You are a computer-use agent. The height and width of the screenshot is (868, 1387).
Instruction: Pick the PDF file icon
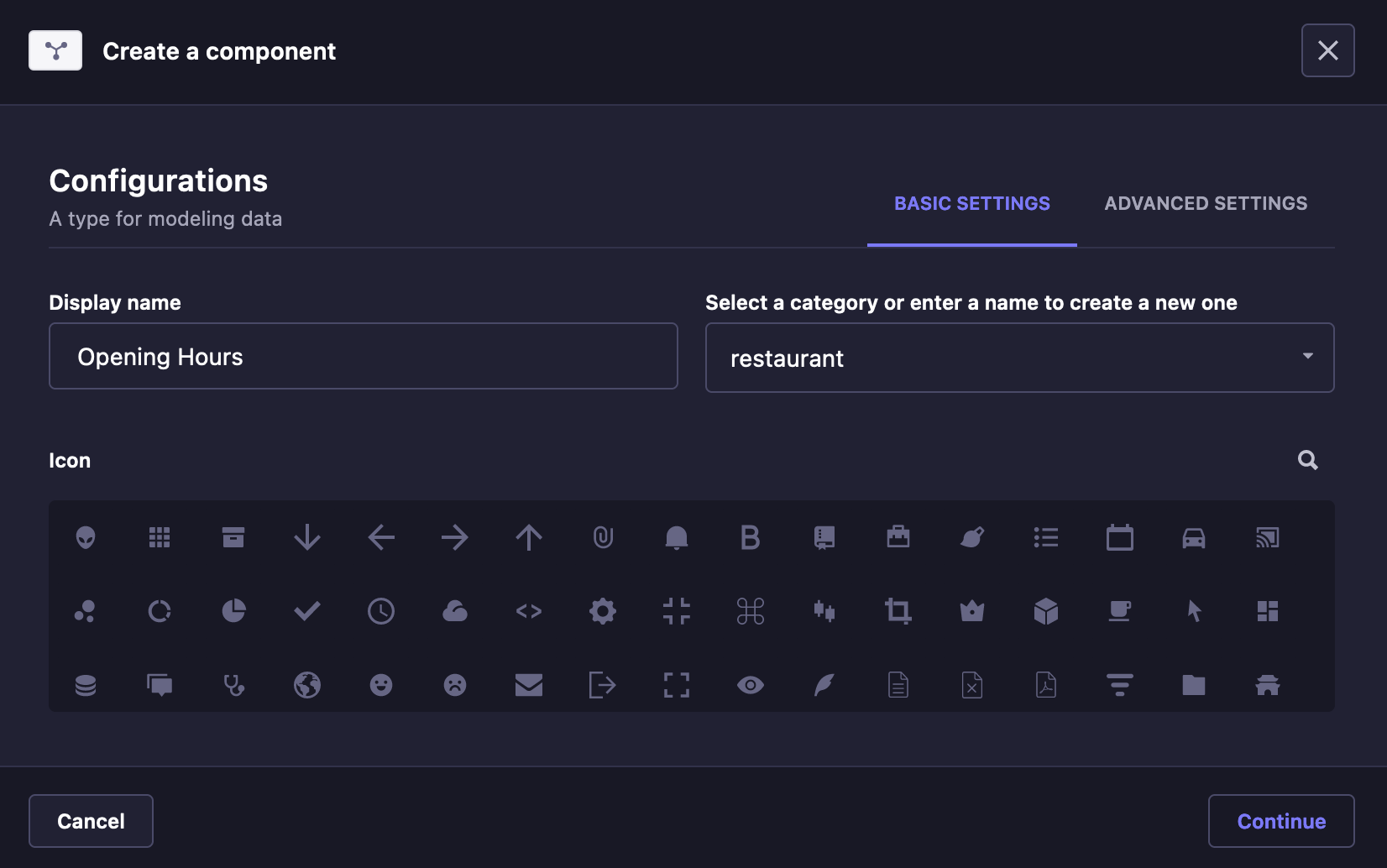point(1046,684)
